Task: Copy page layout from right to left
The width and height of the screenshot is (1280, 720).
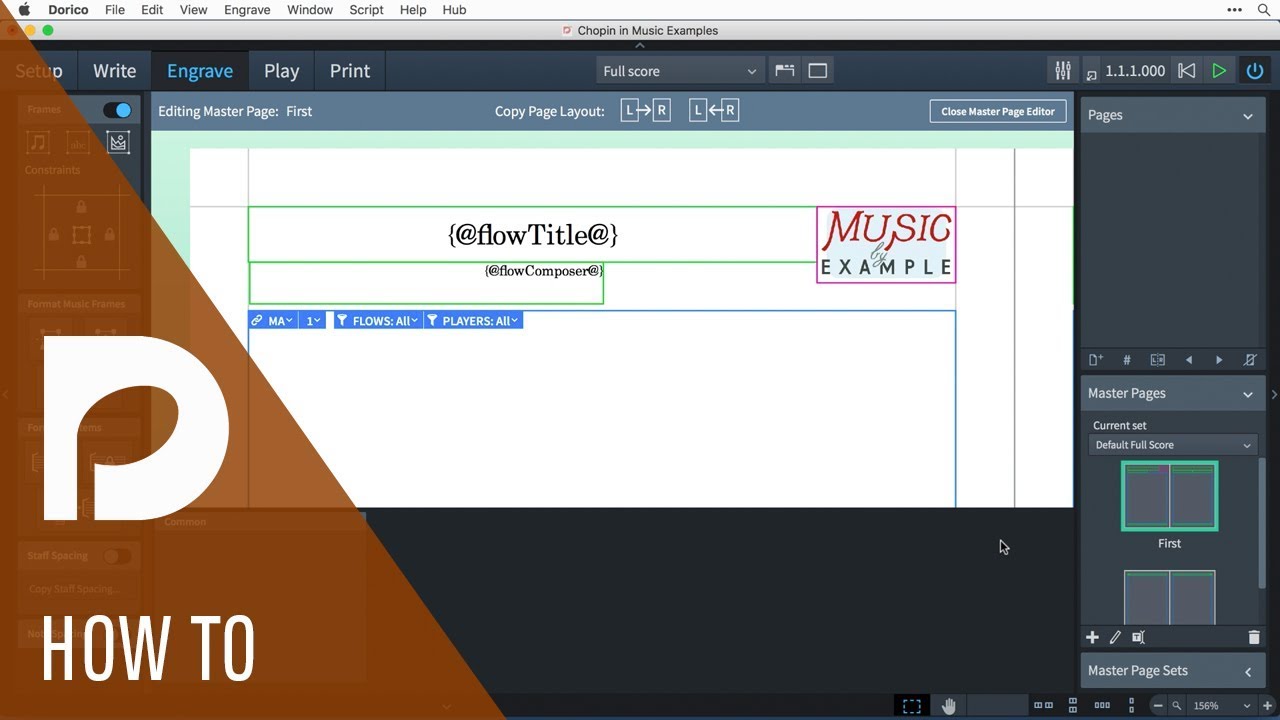Action: [714, 111]
